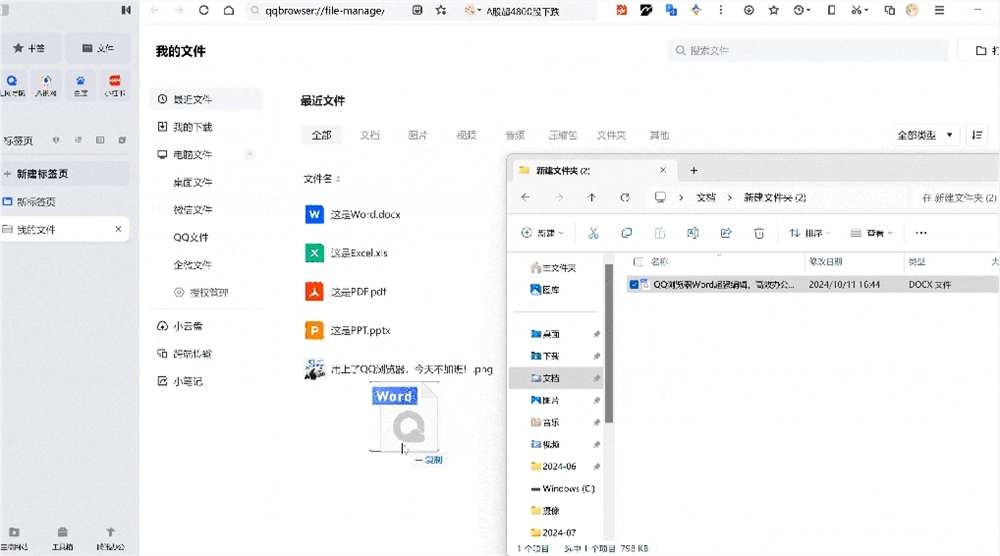The width and height of the screenshot is (1000, 556).
Task: Go up one folder level in Explorer
Action: tap(591, 198)
